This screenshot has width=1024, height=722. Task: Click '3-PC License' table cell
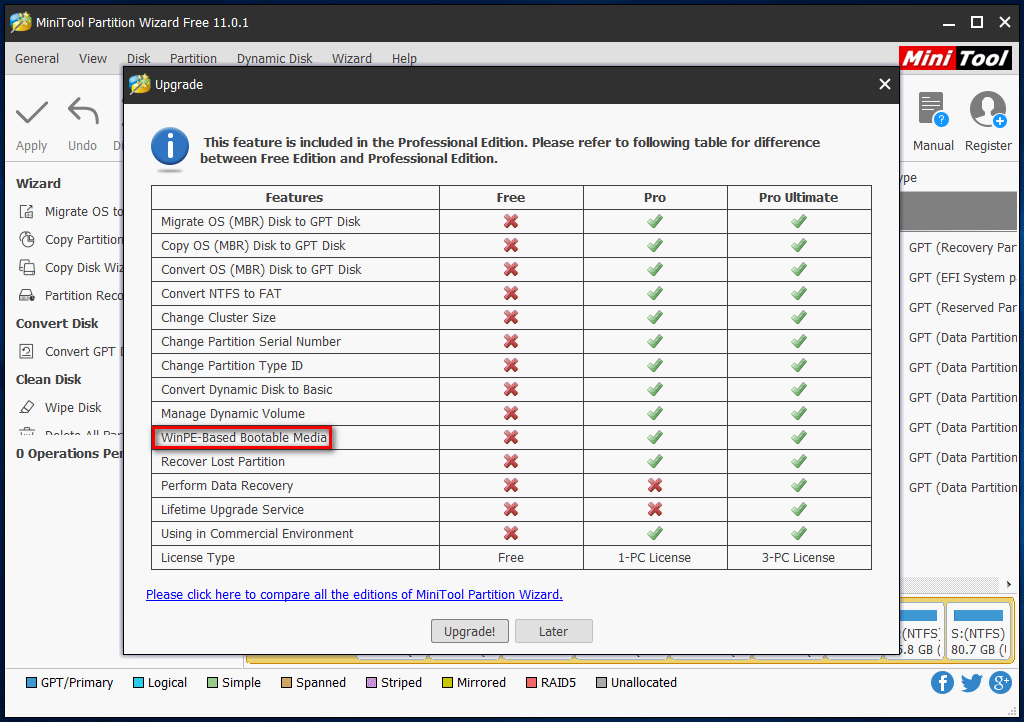(798, 558)
